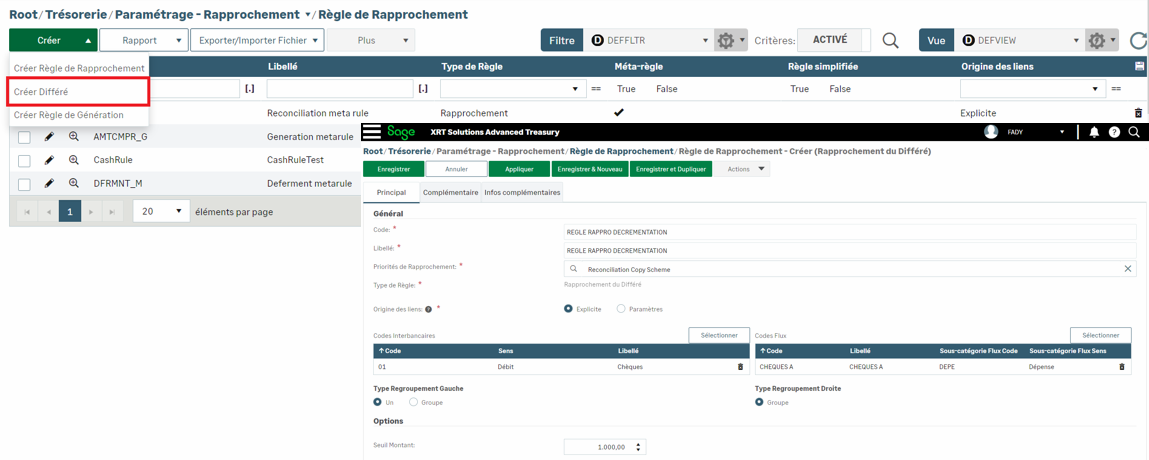Tick the checkbox for CashRule row

24,160
